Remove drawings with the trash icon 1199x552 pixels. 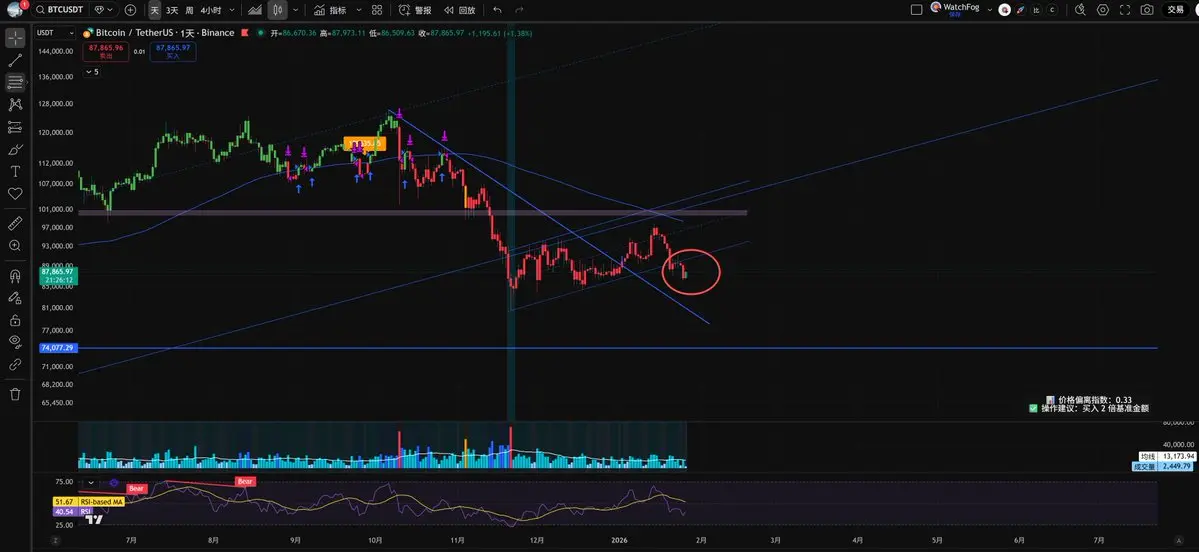[15, 394]
